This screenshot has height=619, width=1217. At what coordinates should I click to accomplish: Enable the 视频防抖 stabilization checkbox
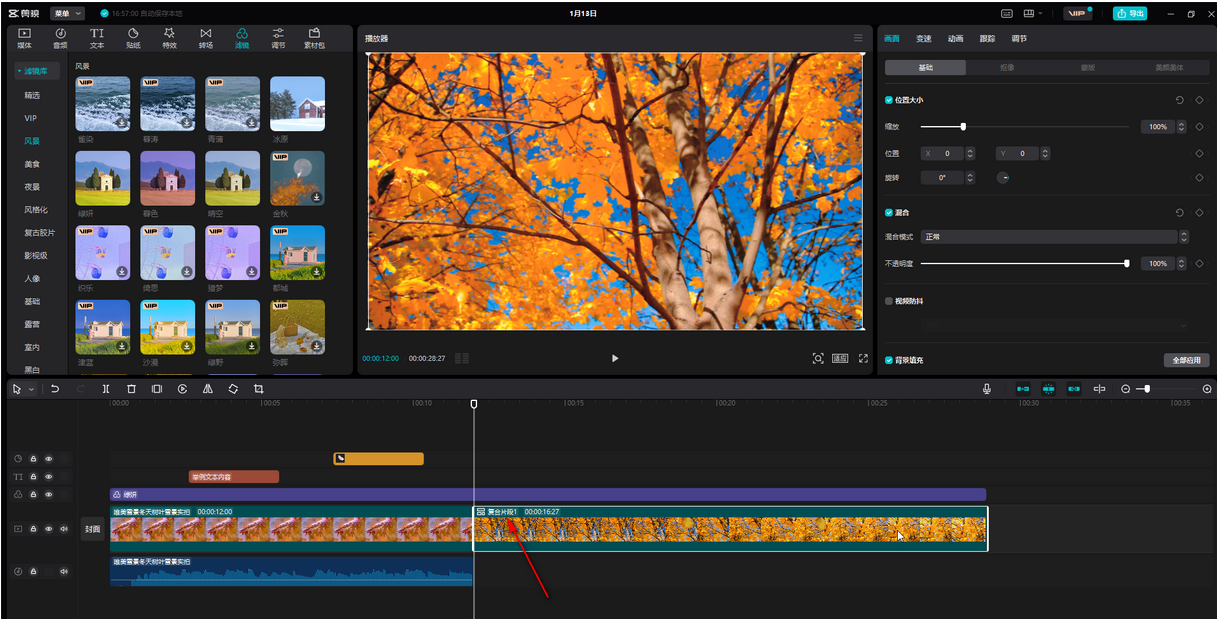point(889,300)
